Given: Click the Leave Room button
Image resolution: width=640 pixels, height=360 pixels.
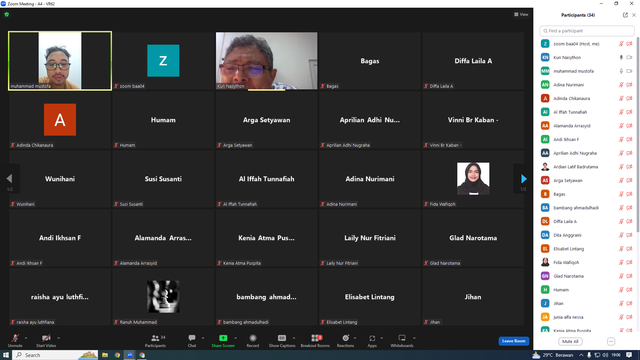Looking at the screenshot, I should pyautogui.click(x=513, y=341).
